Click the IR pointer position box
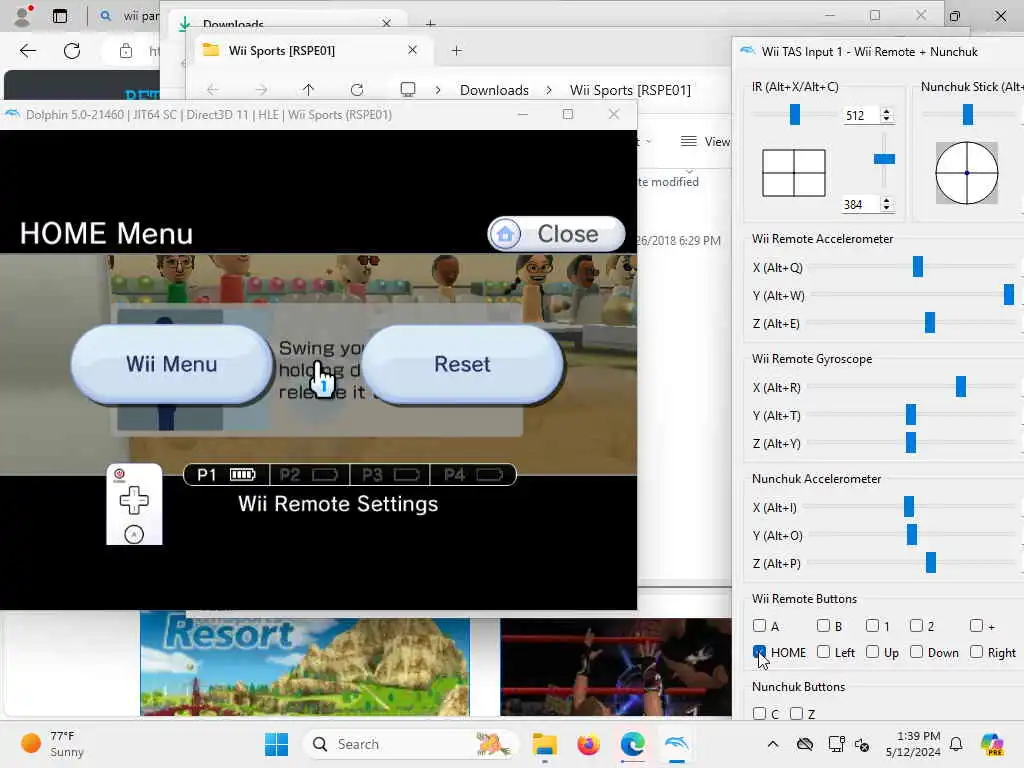This screenshot has width=1024, height=768. (793, 172)
